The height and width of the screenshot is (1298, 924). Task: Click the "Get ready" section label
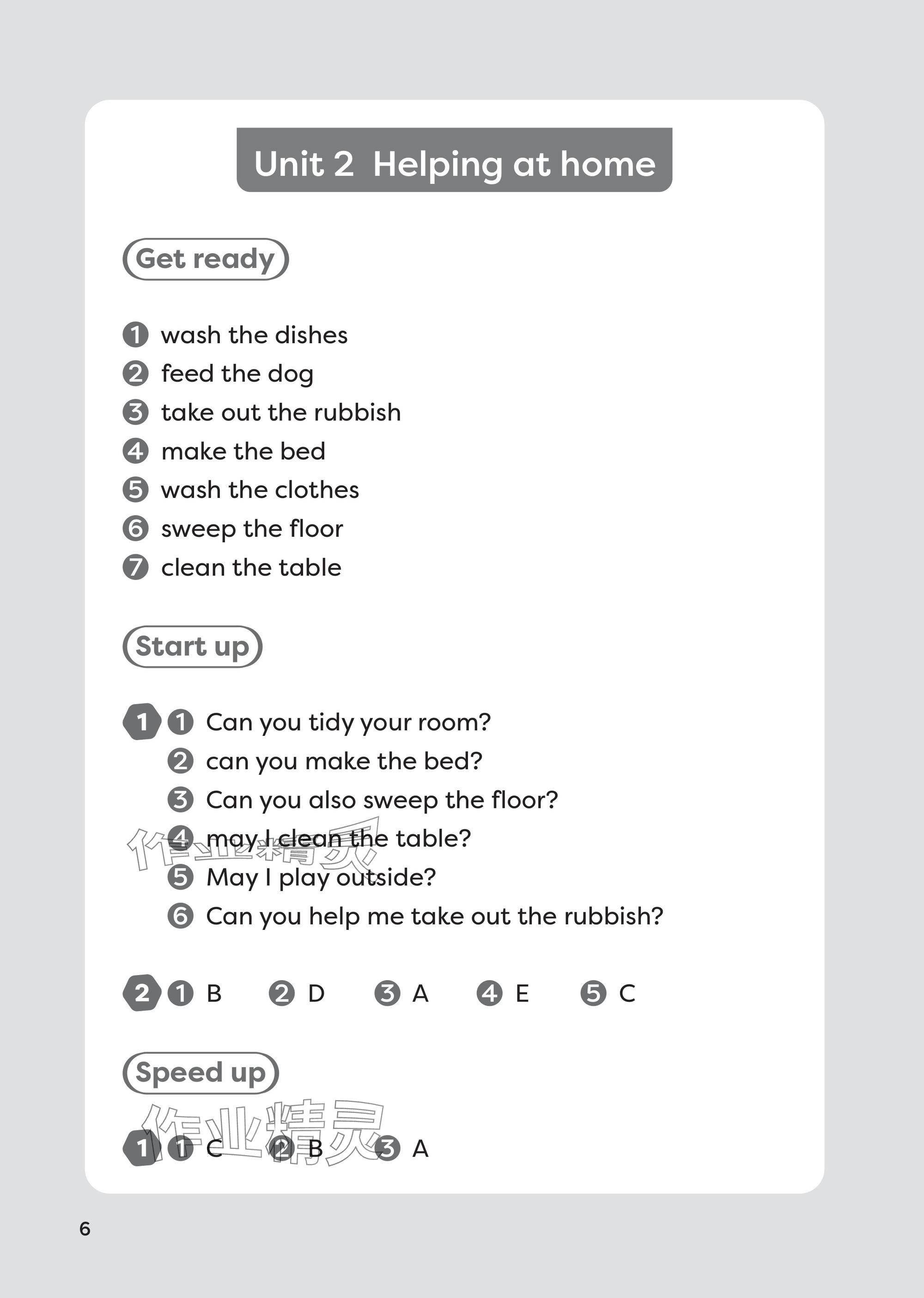(x=206, y=260)
